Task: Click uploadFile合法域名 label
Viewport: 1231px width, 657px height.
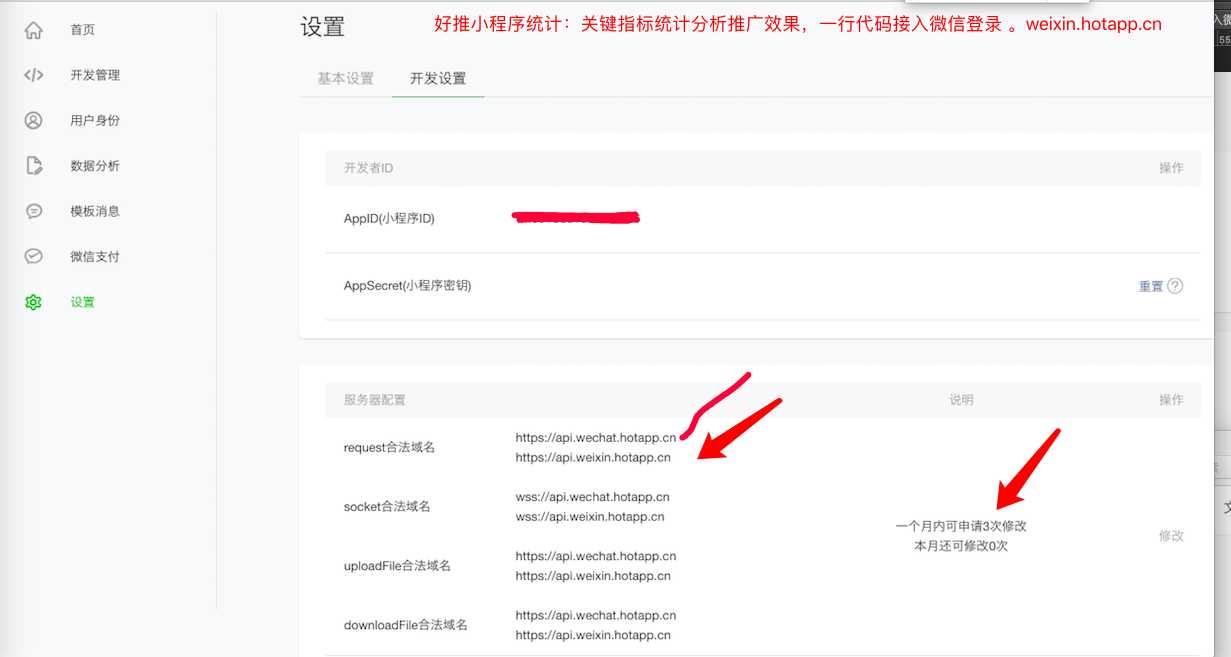Action: tap(397, 565)
